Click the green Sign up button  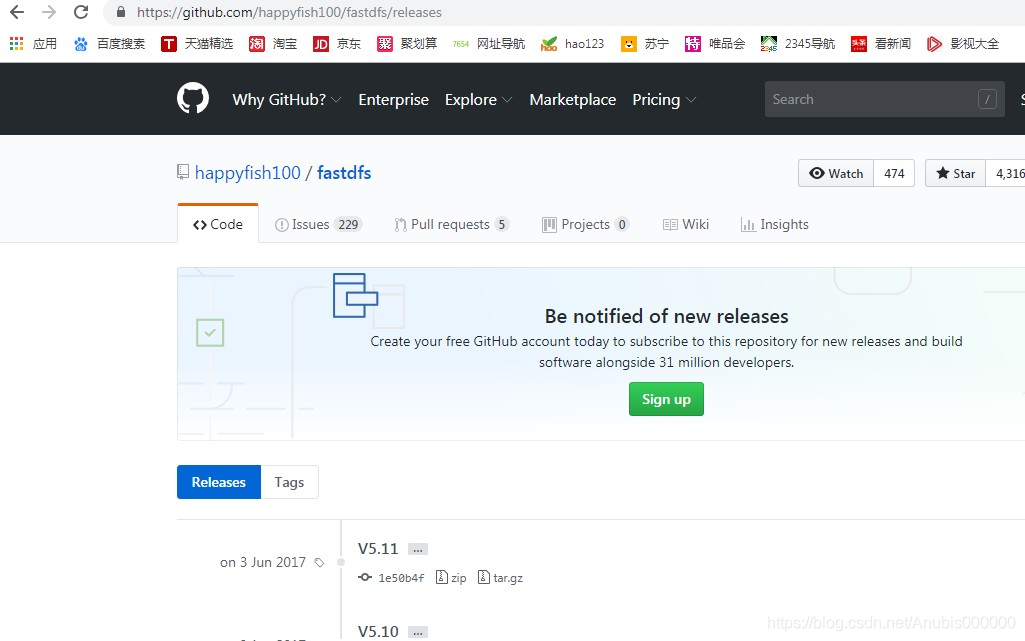(x=666, y=399)
